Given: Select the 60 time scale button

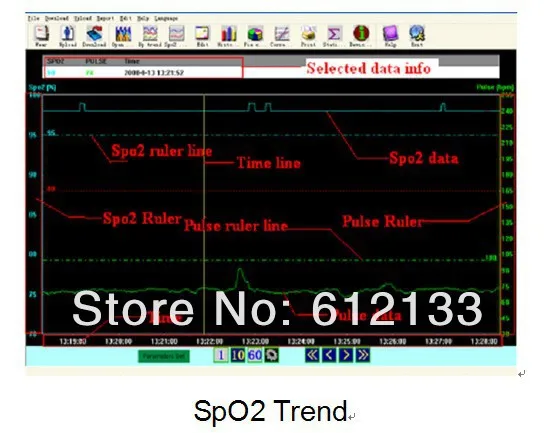Looking at the screenshot, I should point(255,355).
